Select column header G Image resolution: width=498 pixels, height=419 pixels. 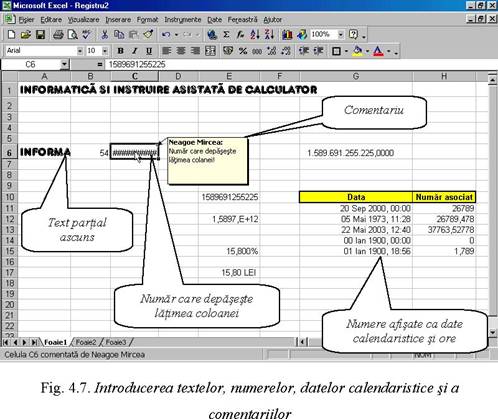coord(356,76)
